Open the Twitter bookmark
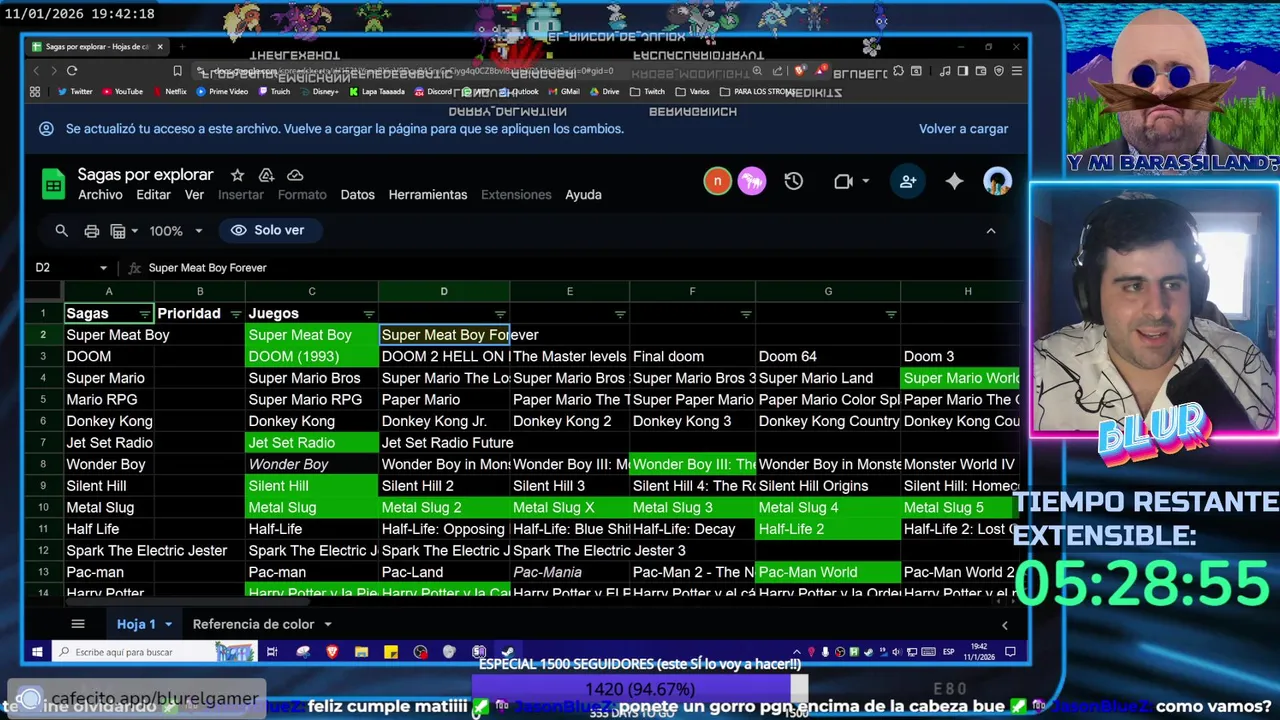This screenshot has height=720, width=1280. [75, 91]
